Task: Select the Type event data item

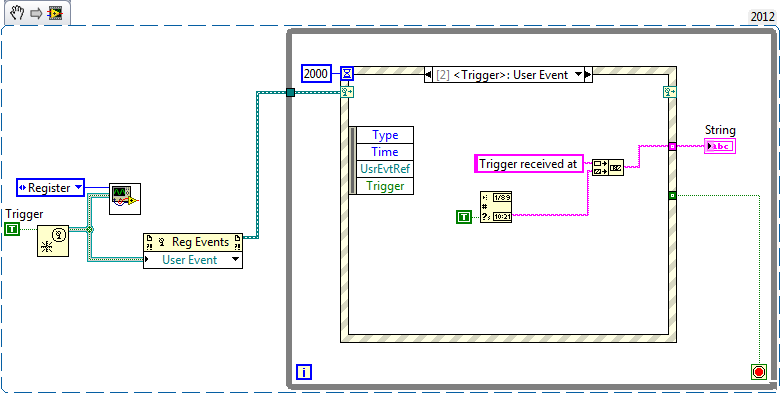Action: coord(385,135)
